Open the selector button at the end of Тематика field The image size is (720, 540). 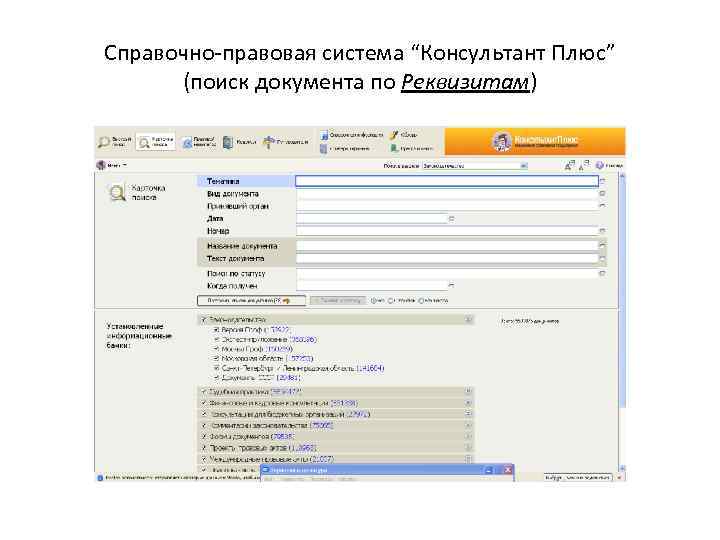[x=602, y=181]
